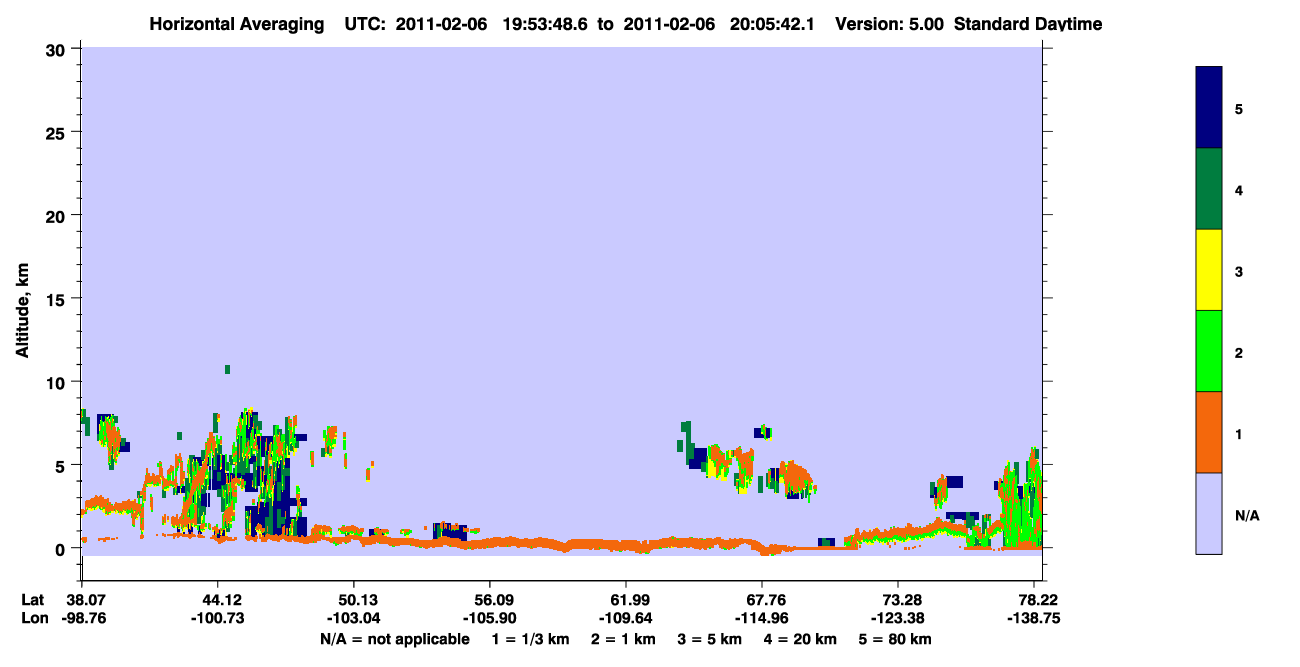Click the y-axis tick label 30
Viewport: 1300px width, 667px height.
[x=58, y=49]
